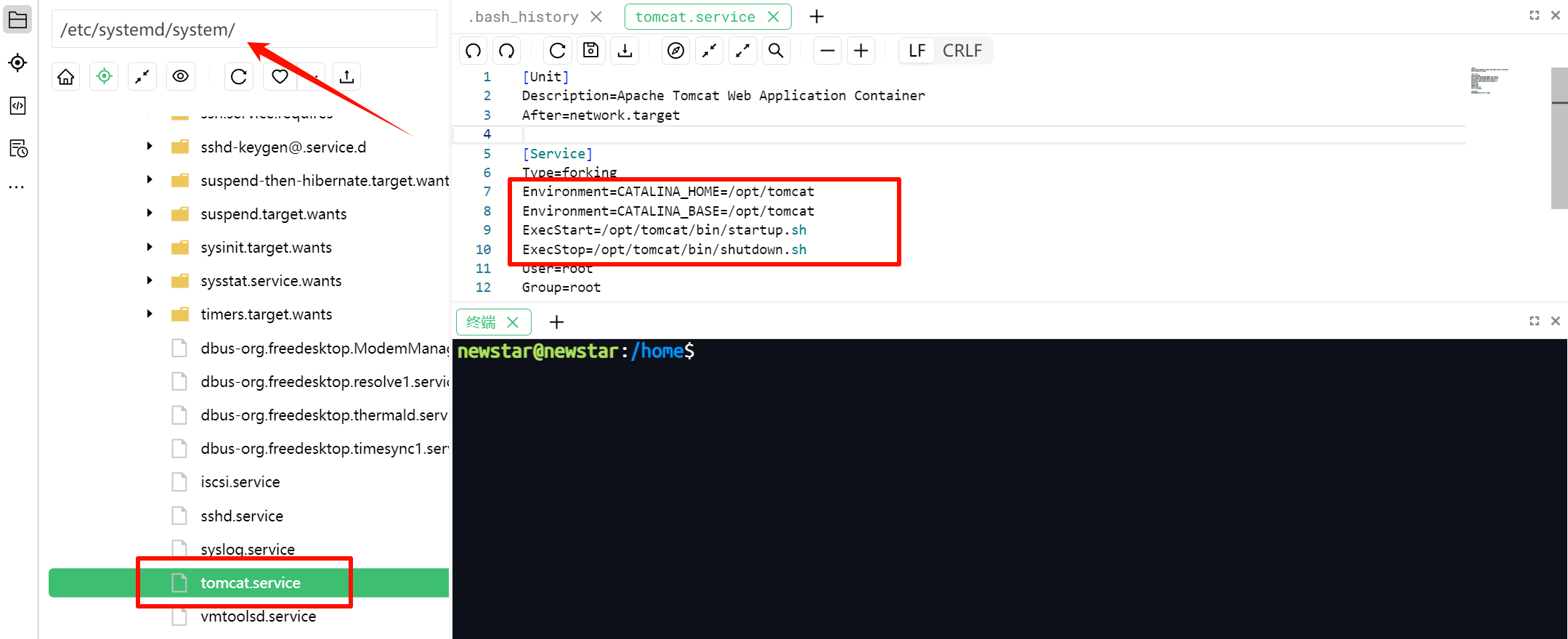Click the compass icon in editor toolbar
The image size is (1568, 639).
coord(675,51)
